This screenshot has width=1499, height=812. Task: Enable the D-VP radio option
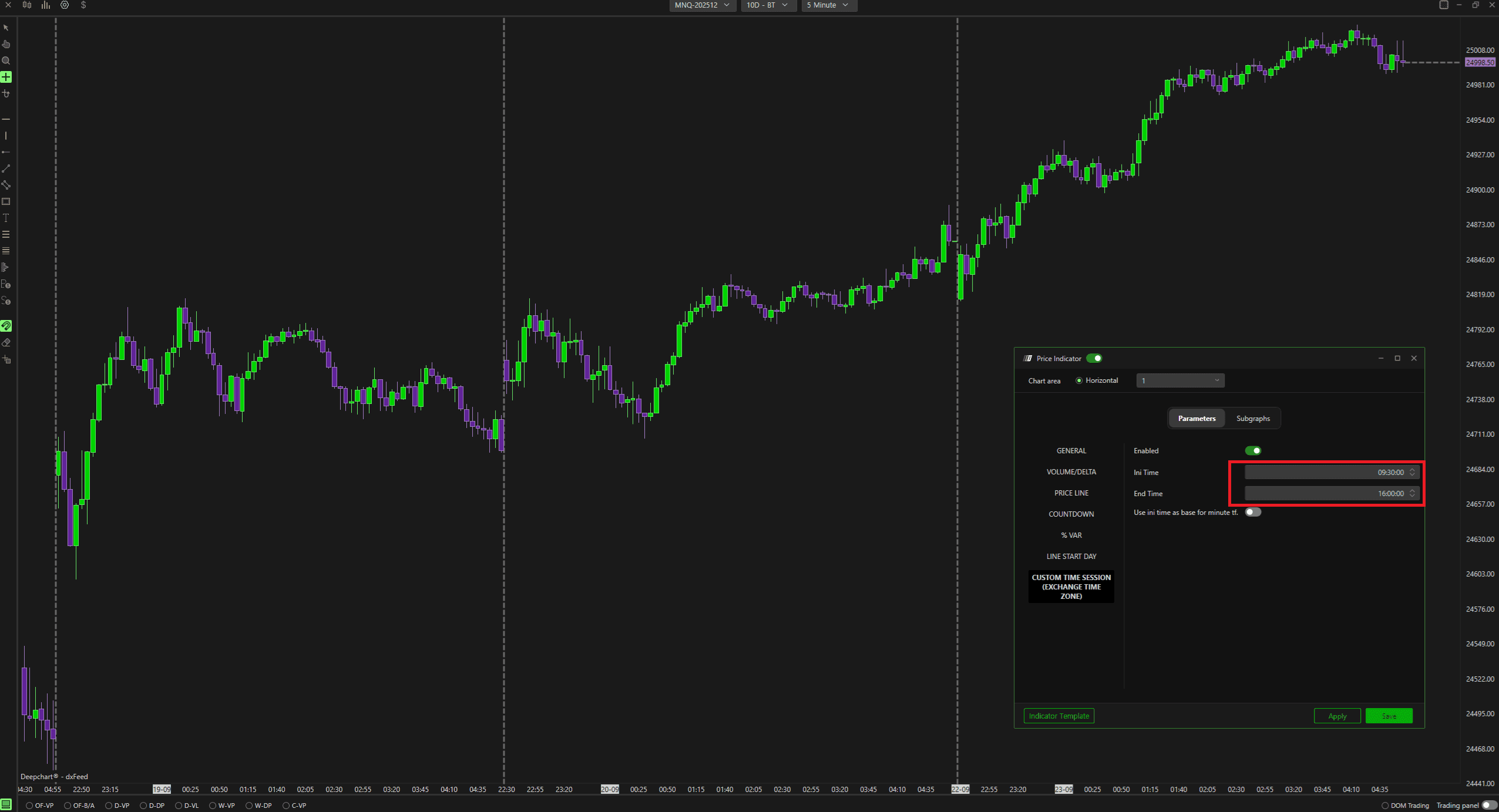(109, 806)
